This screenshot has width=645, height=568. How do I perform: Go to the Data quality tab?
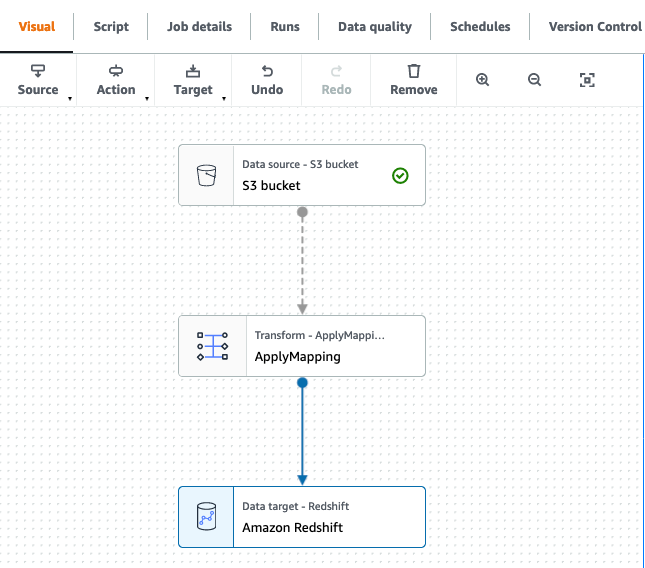point(375,27)
